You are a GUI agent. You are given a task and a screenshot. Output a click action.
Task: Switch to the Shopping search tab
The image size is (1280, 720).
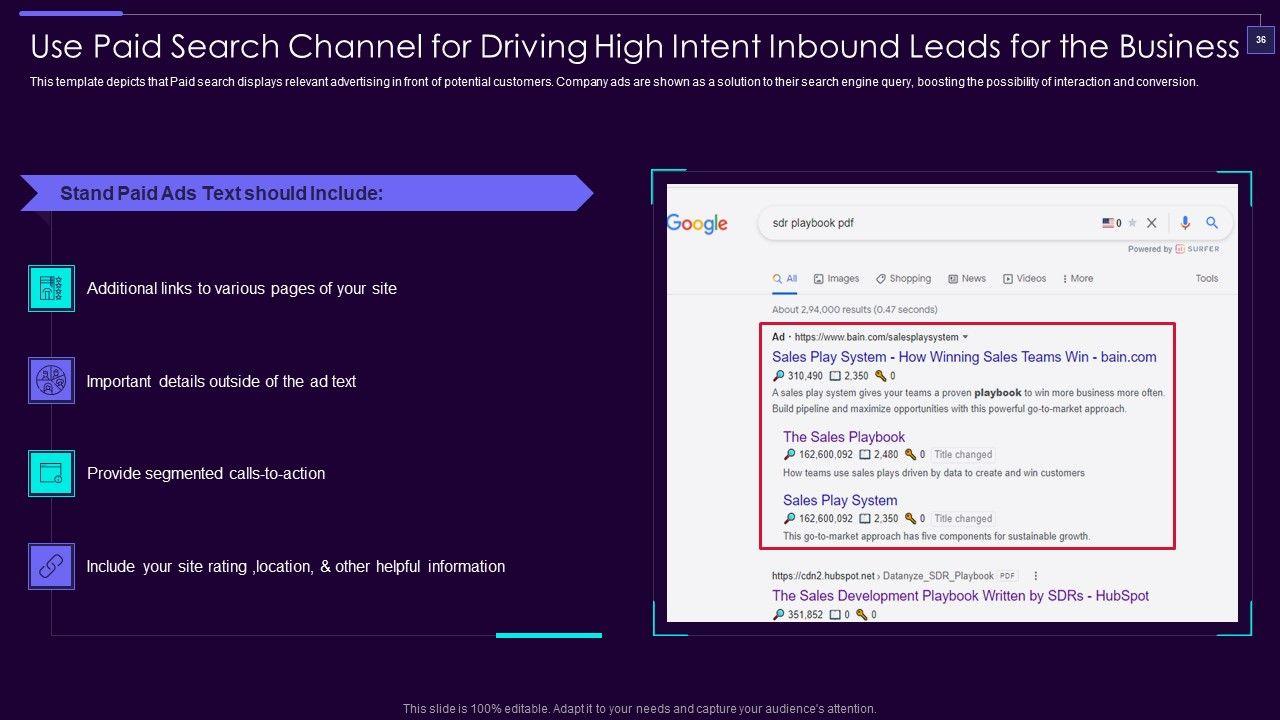[903, 279]
